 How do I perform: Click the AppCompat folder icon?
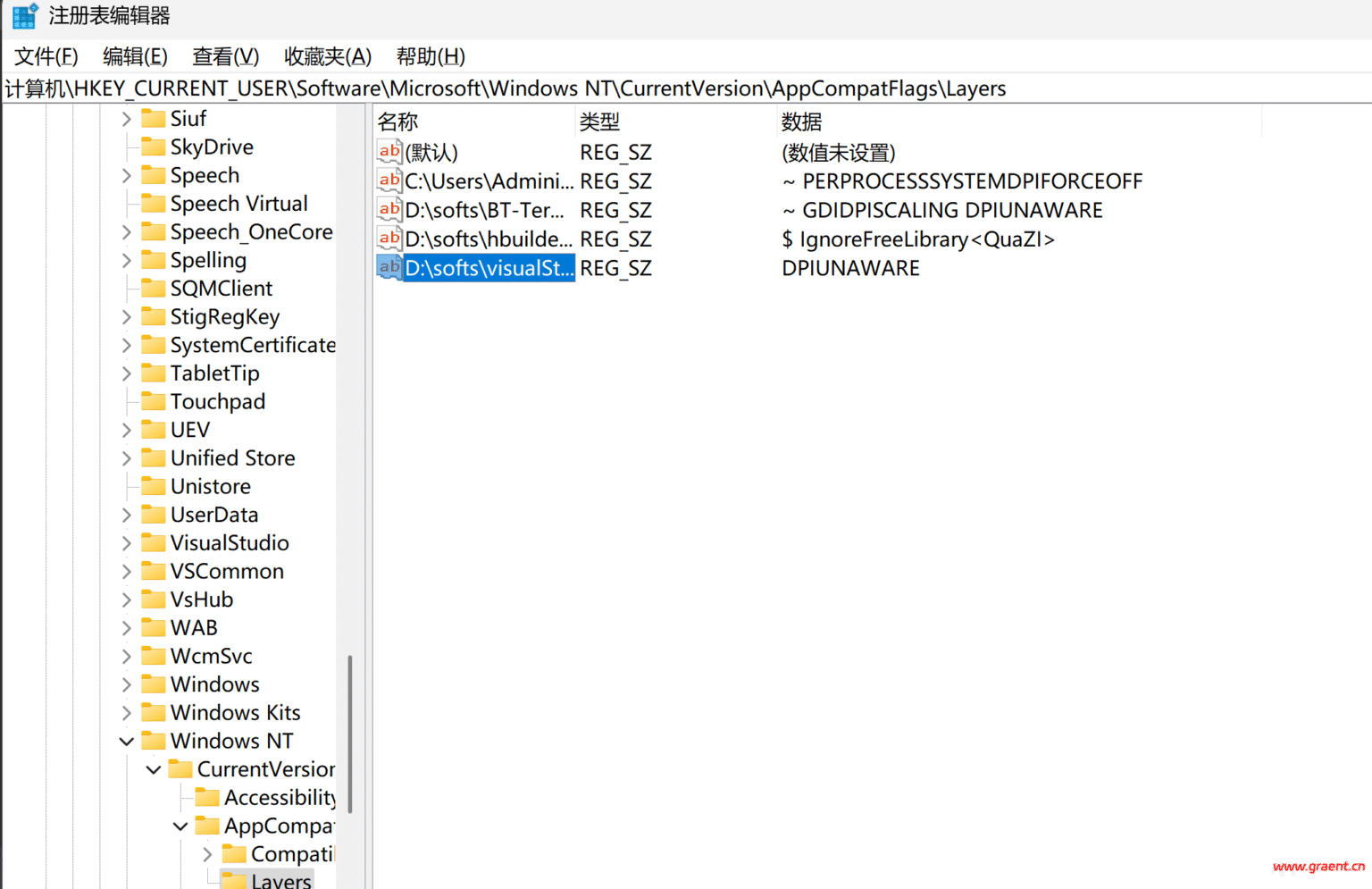(x=206, y=825)
